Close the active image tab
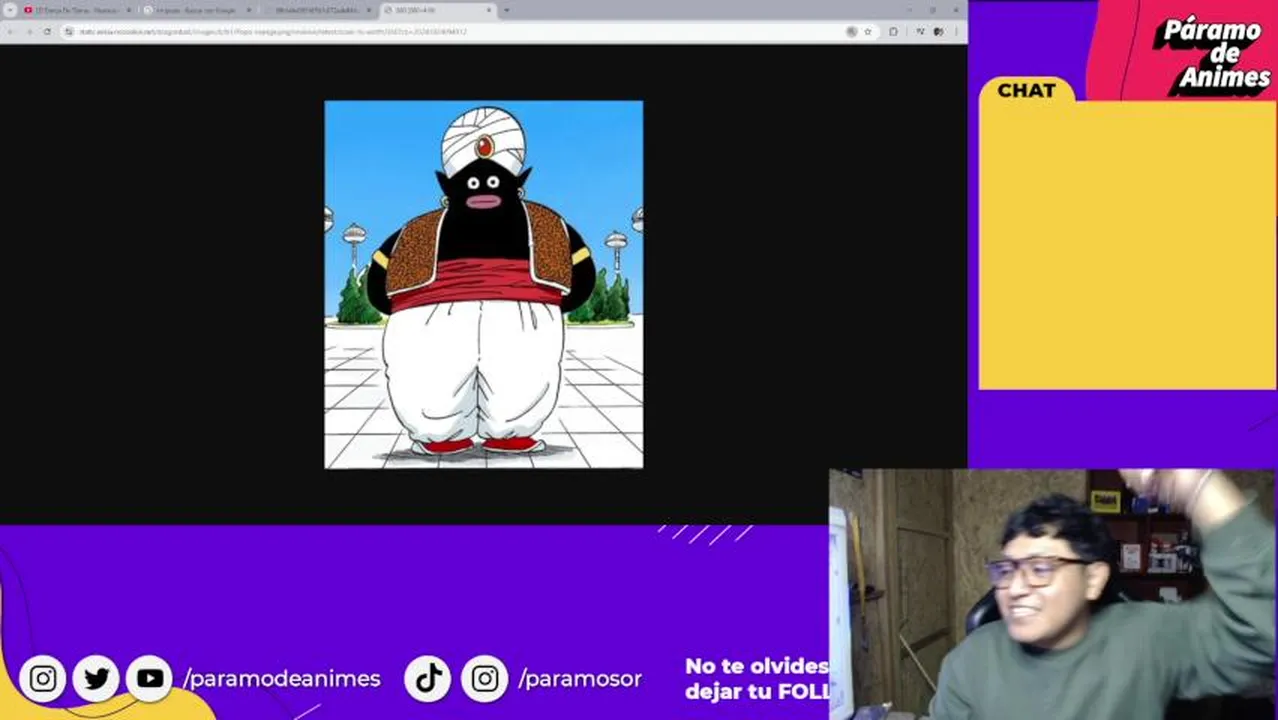1278x720 pixels. click(489, 10)
